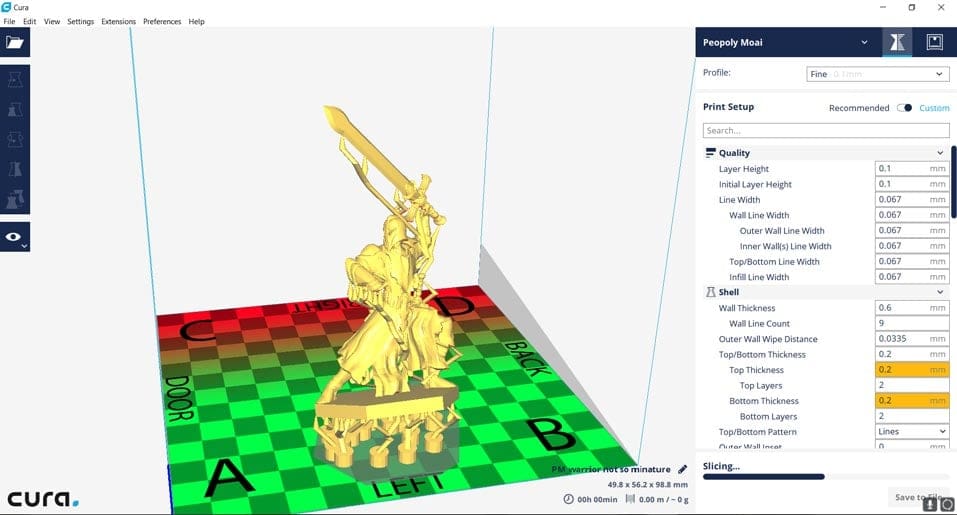957x515 pixels.
Task: Open the Profile dropdown showing Fine
Action: pos(877,74)
